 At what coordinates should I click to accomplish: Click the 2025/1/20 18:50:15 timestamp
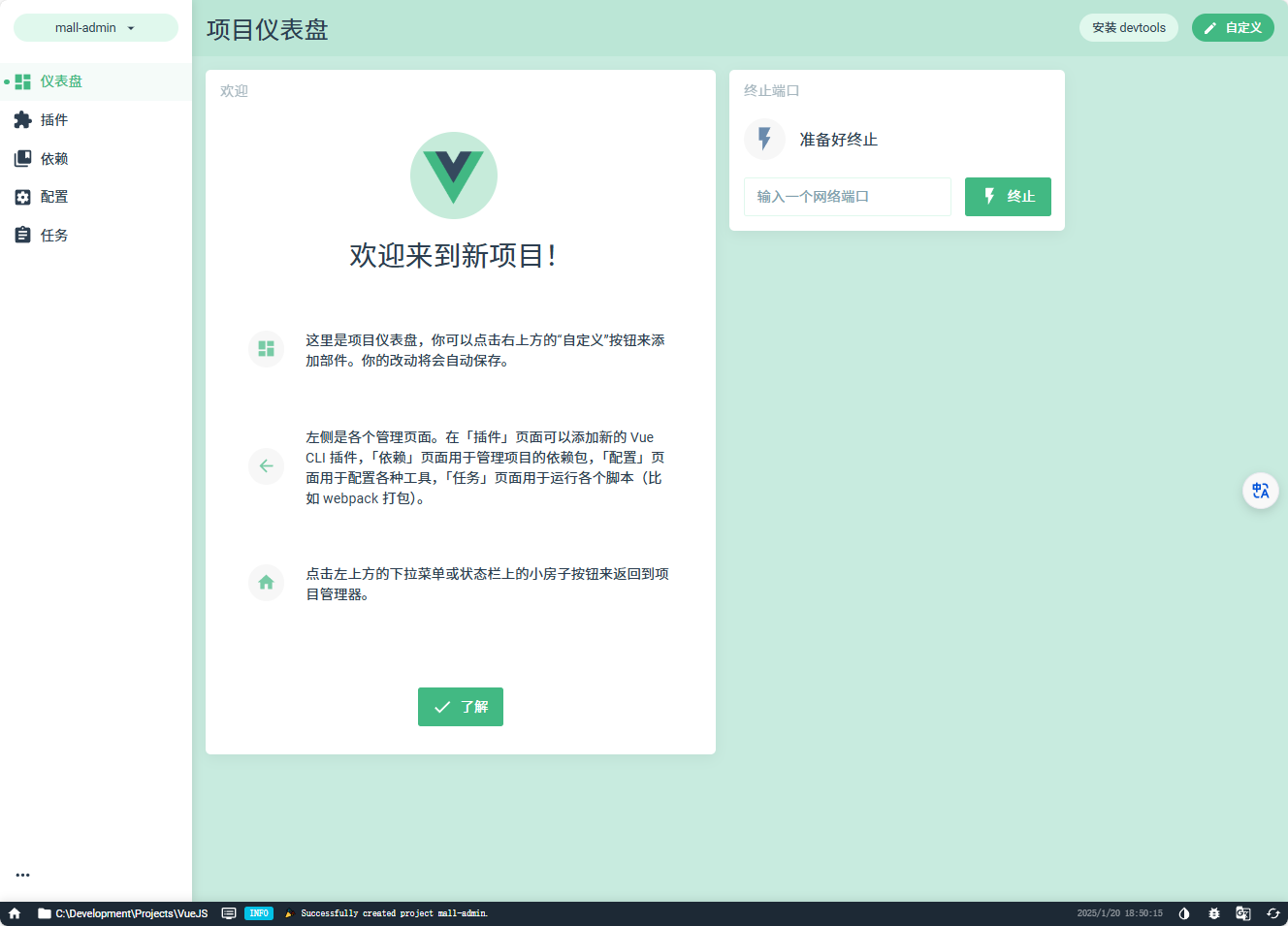pyautogui.click(x=1119, y=913)
